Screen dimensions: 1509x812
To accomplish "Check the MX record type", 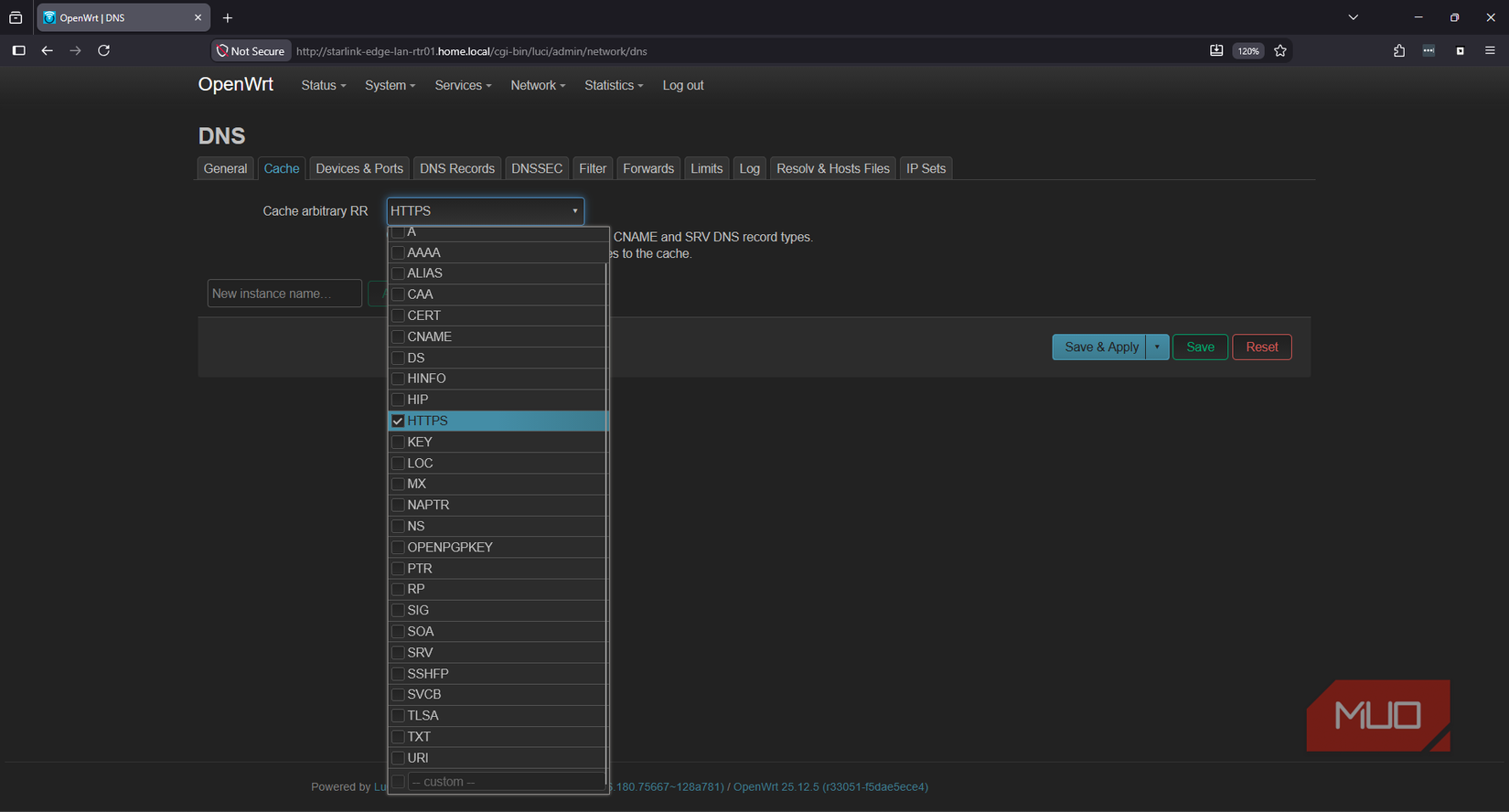I will tap(398, 484).
